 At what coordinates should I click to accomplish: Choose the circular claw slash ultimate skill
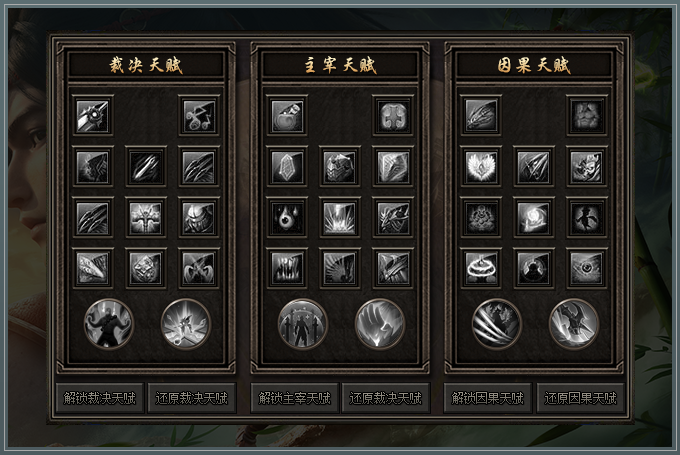pyautogui.click(x=497, y=324)
